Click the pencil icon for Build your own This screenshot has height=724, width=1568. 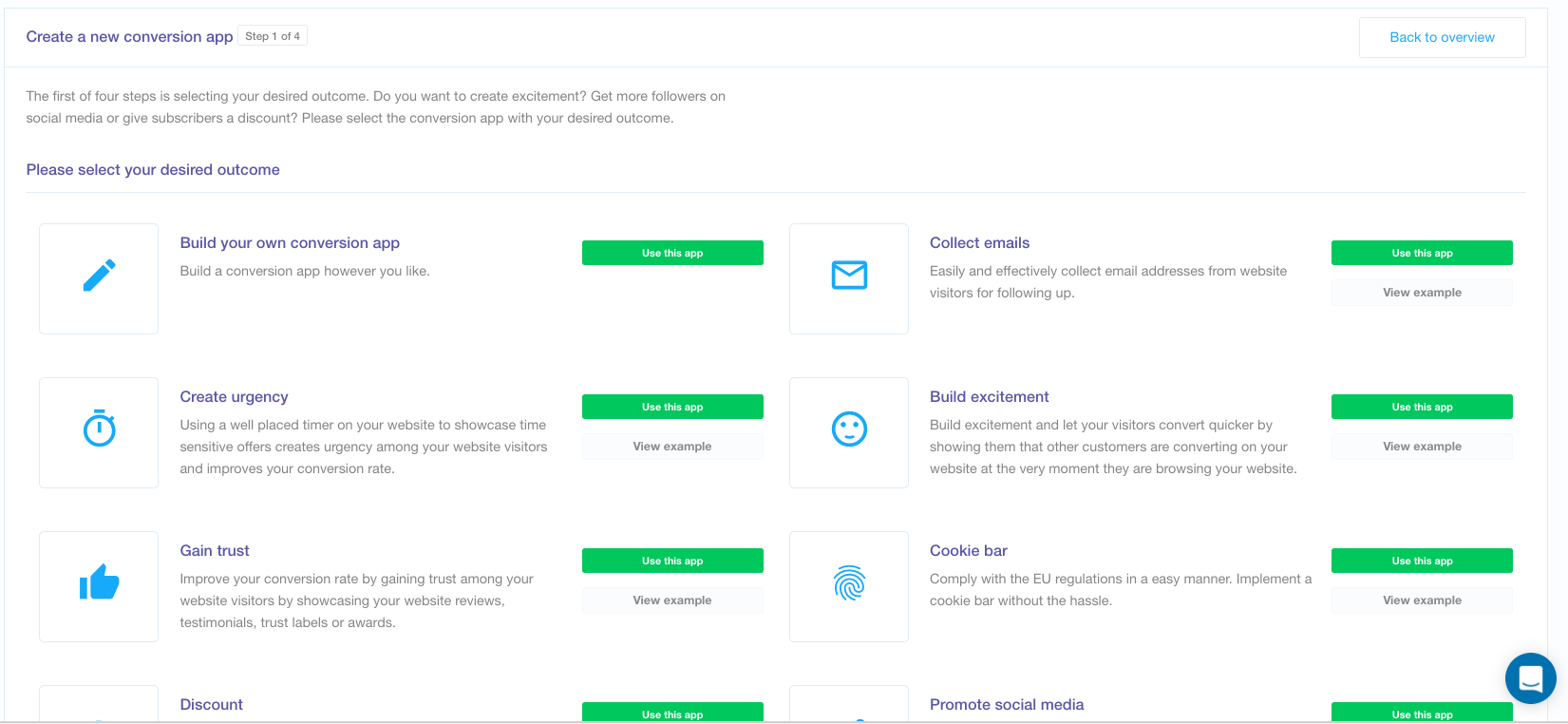(x=99, y=276)
